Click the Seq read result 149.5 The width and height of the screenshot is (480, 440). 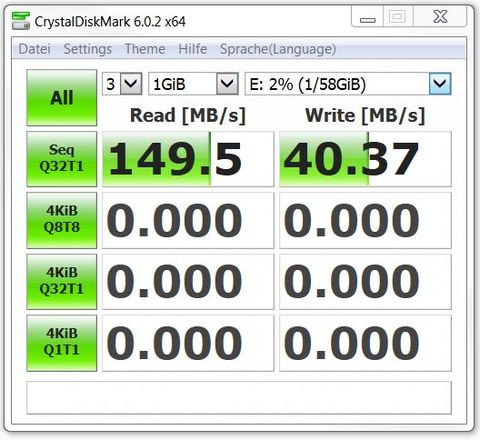[x=188, y=159]
